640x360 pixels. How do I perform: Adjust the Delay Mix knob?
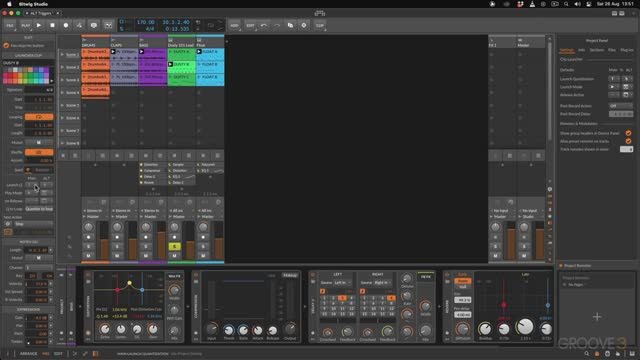425,331
